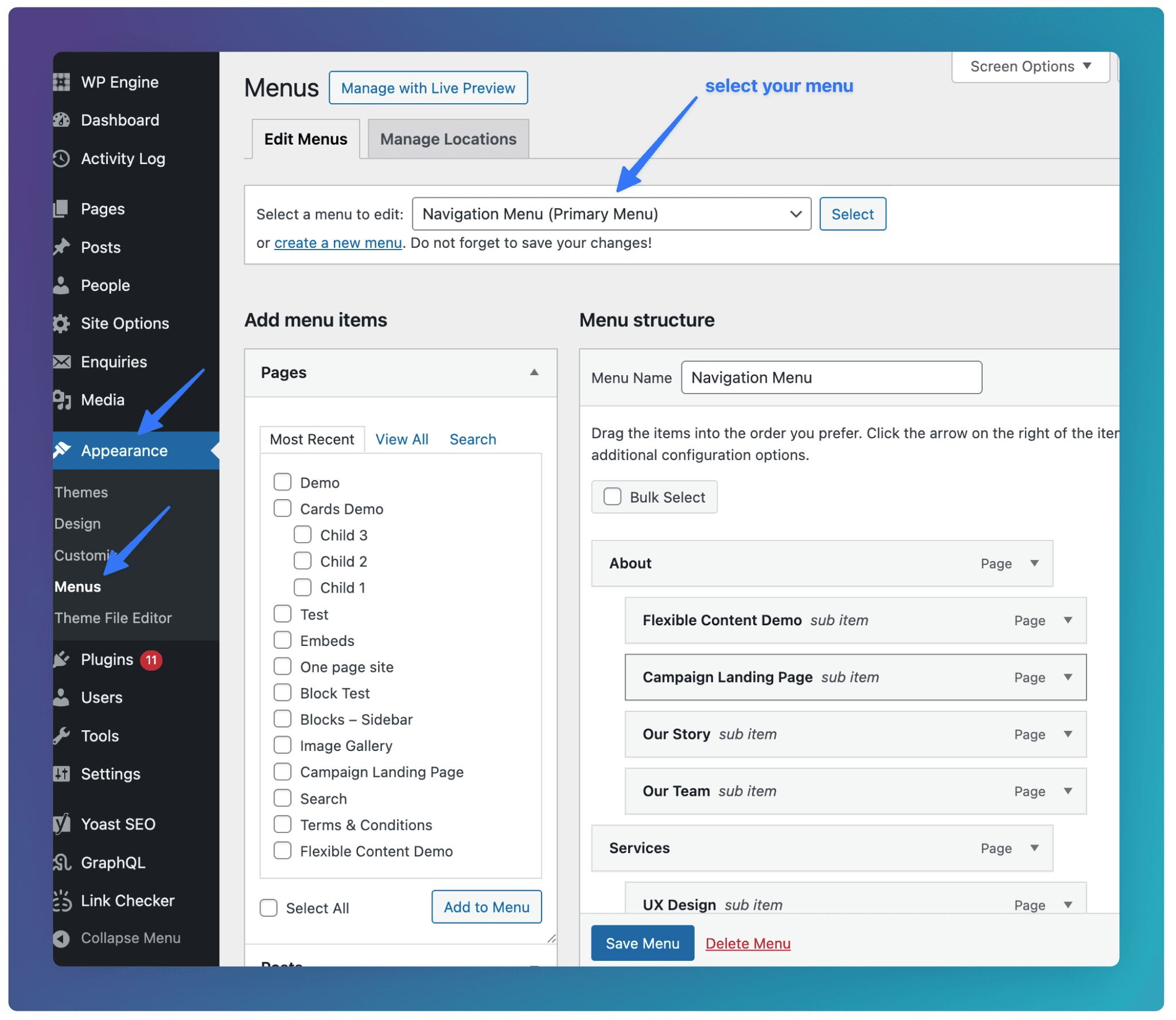Click the Save Menu button
Viewport: 1176px width, 1020px height.
(x=642, y=943)
